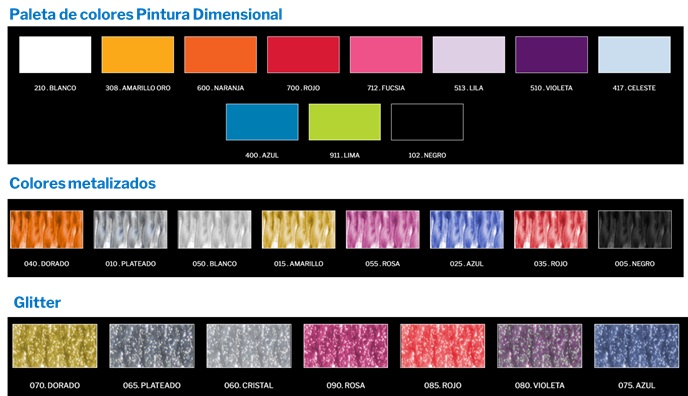This screenshot has height=396, width=688.
Task: Choose the 700 Rojo red swatch
Action: (x=303, y=54)
